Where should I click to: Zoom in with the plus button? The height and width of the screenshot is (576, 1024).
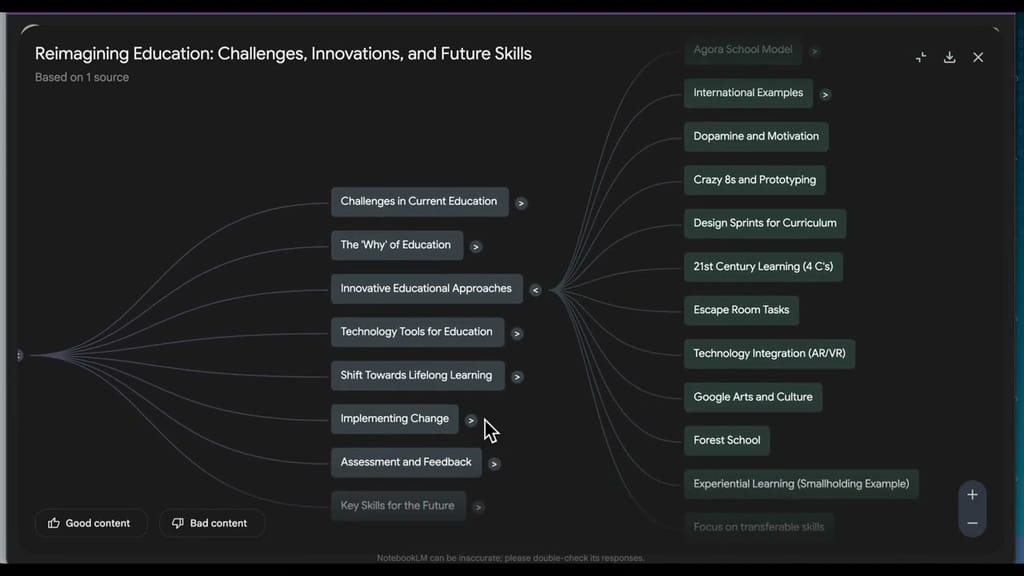(x=972, y=494)
